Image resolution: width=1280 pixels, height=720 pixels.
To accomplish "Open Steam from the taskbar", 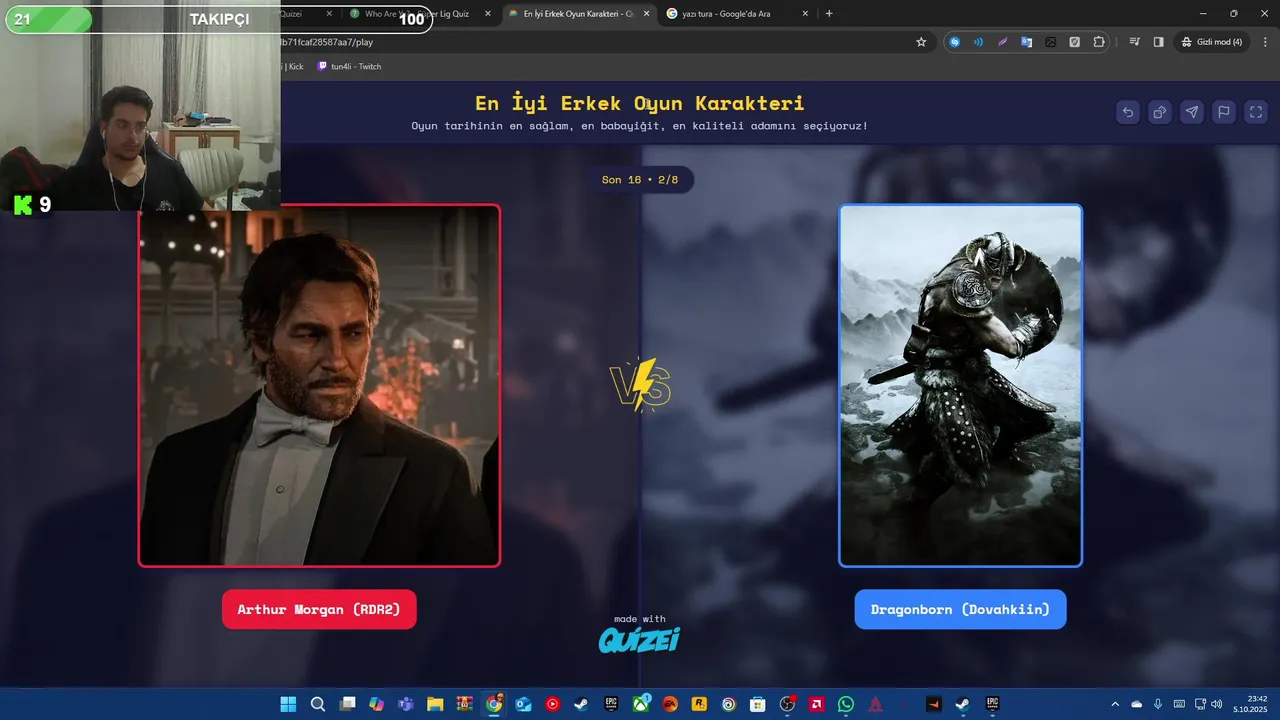I will click(x=582, y=704).
